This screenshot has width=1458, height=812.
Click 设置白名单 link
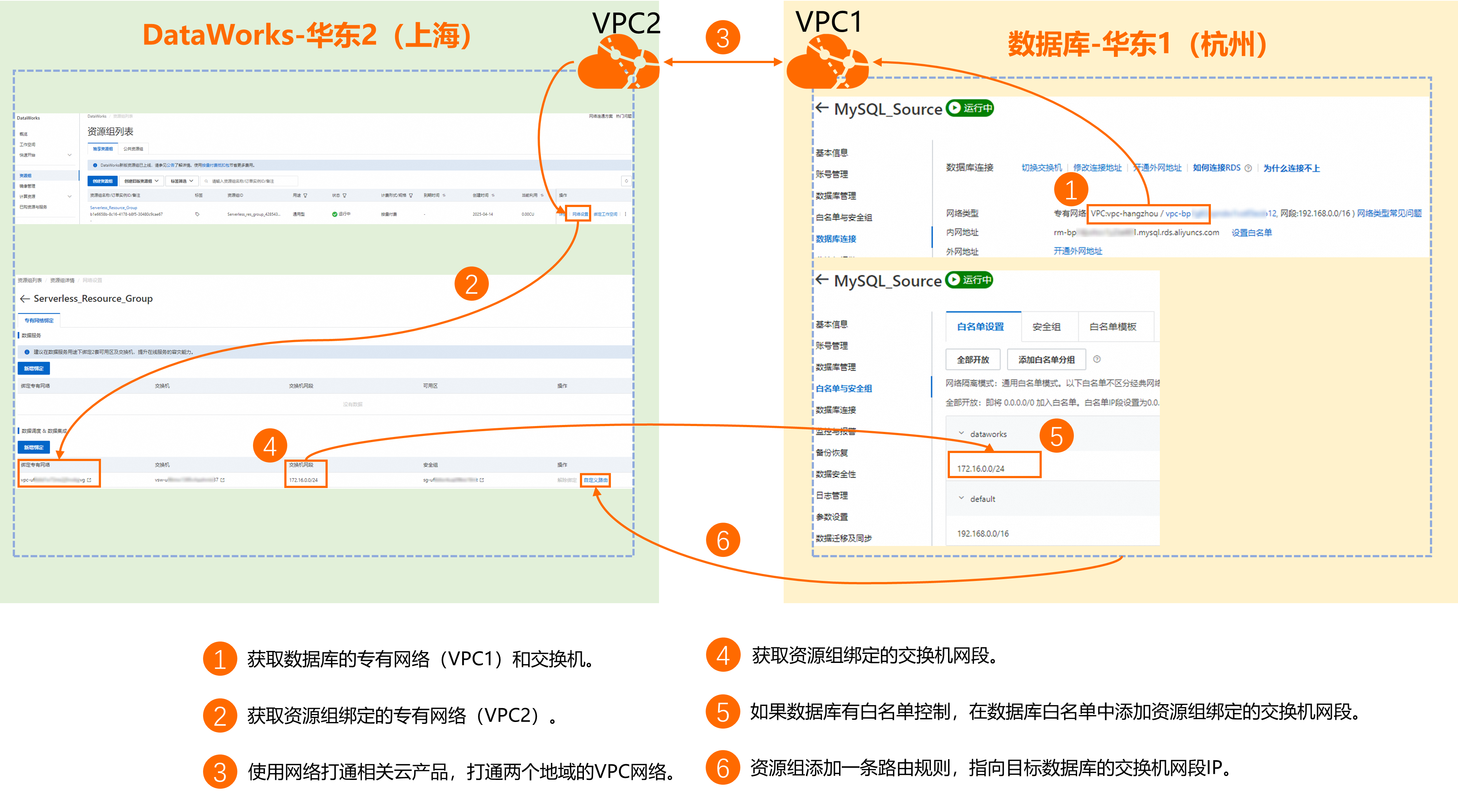[x=1251, y=233]
